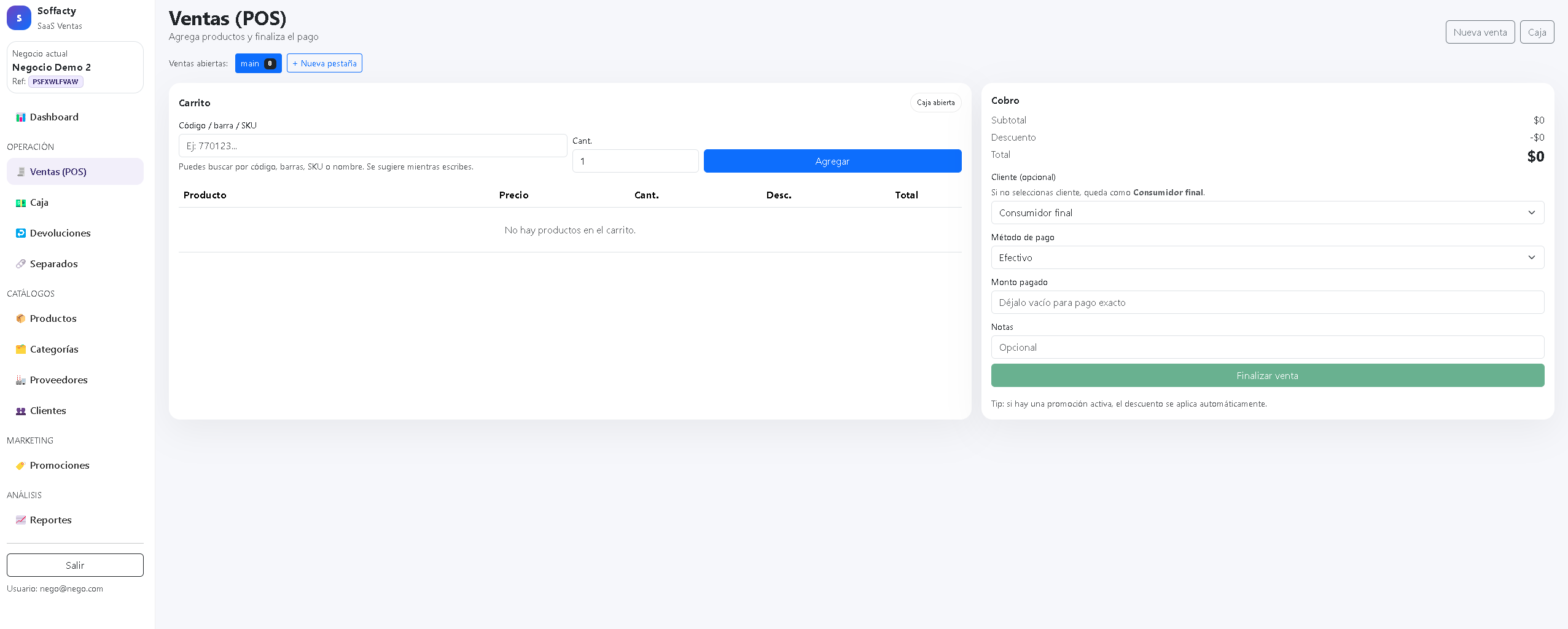Open the Clientes section
Image resolution: width=1568 pixels, height=629 pixels.
[x=47, y=410]
